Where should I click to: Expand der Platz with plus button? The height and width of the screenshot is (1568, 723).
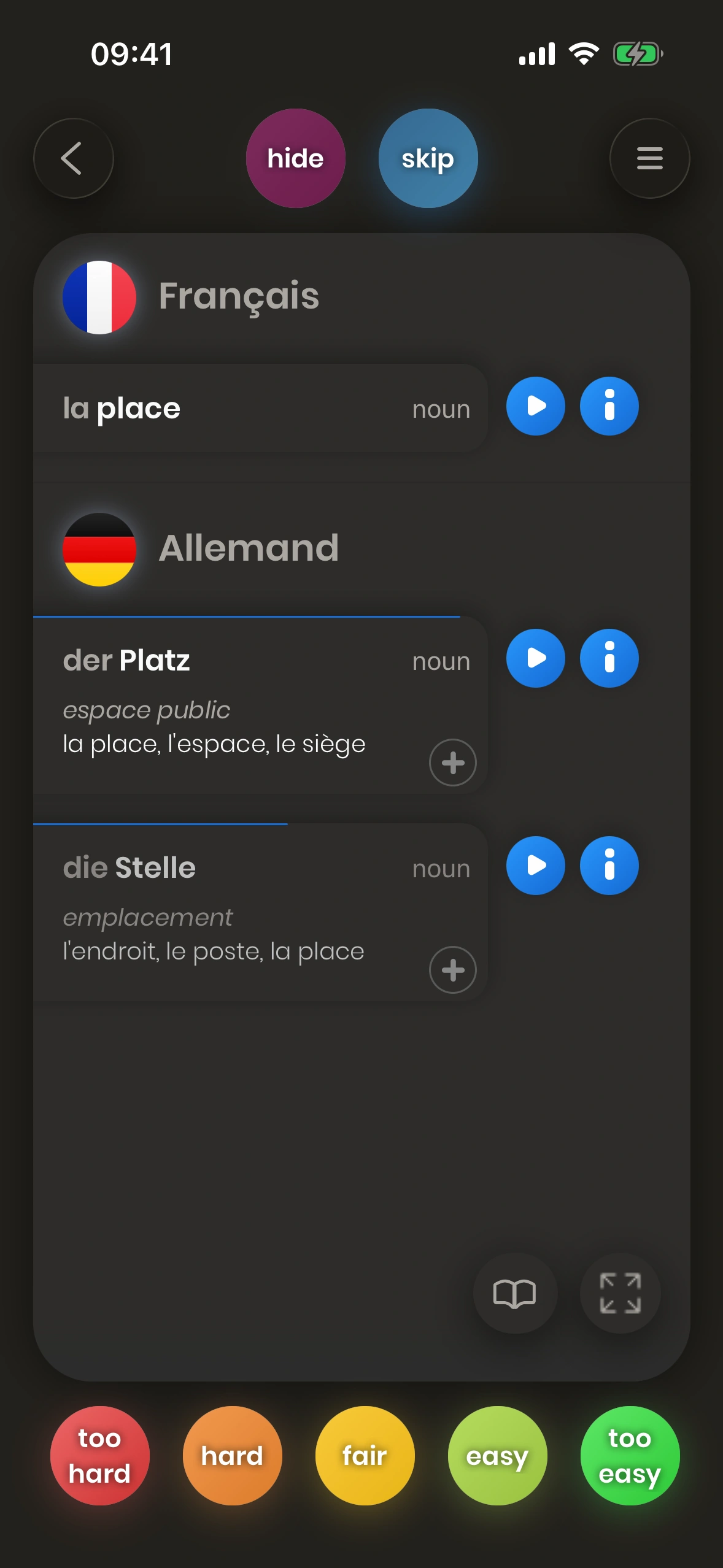pyautogui.click(x=452, y=763)
